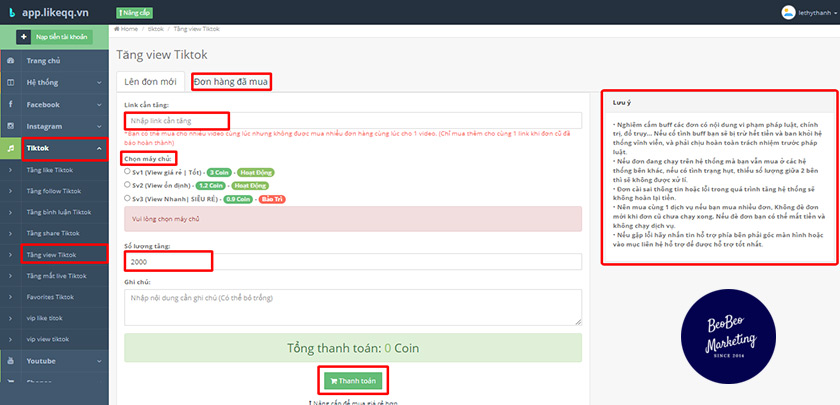Image resolution: width=840 pixels, height=405 pixels.
Task: Select Sv1 View giá rẻ server
Action: (128, 171)
